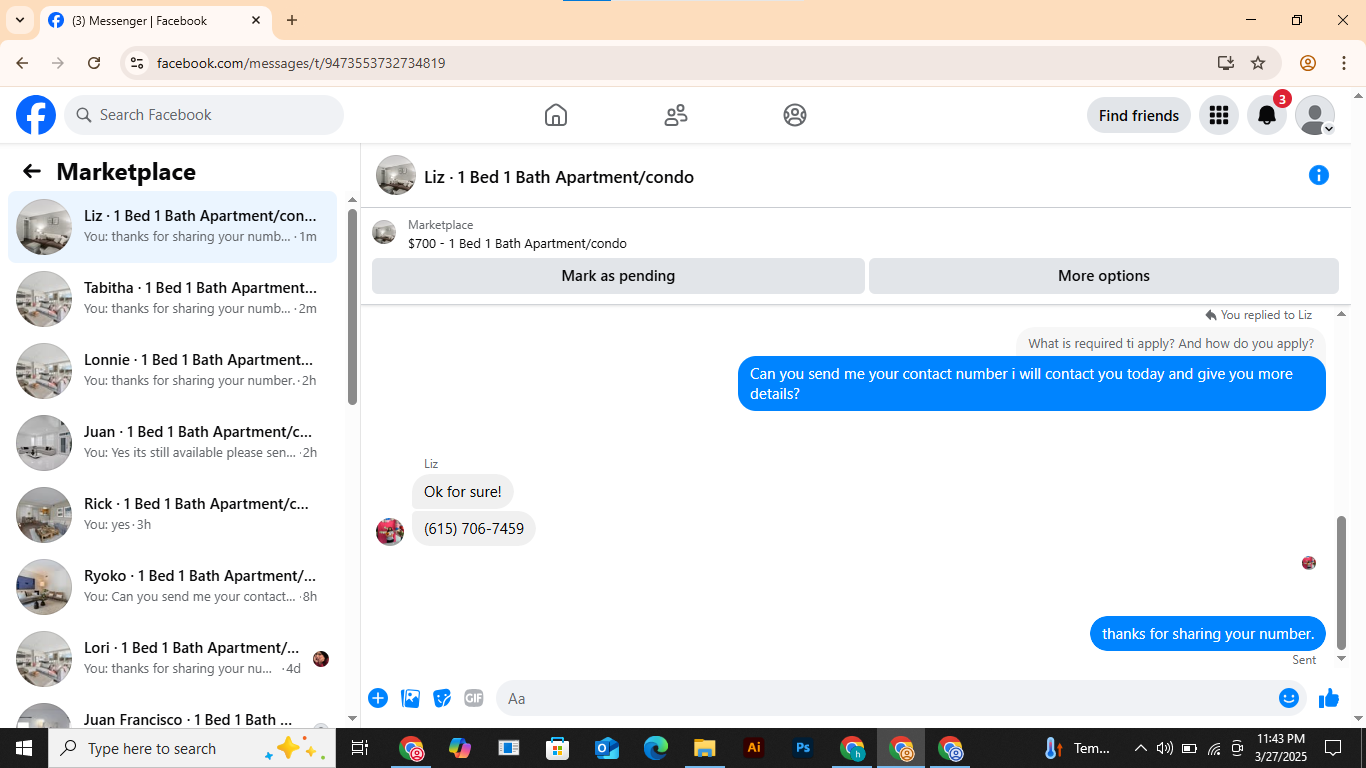
Task: Click Find friends button
Action: pos(1139,115)
